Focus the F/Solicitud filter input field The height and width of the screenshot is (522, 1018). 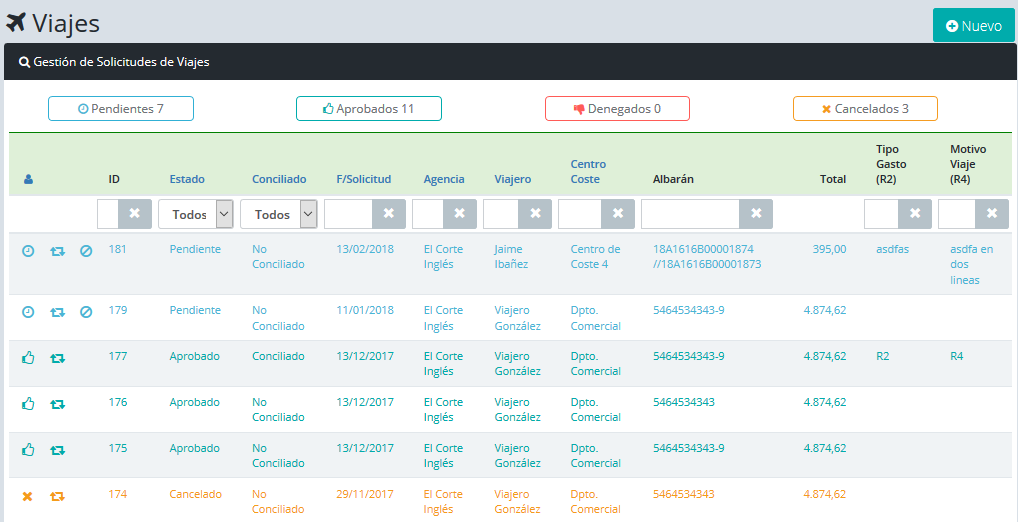(x=349, y=214)
